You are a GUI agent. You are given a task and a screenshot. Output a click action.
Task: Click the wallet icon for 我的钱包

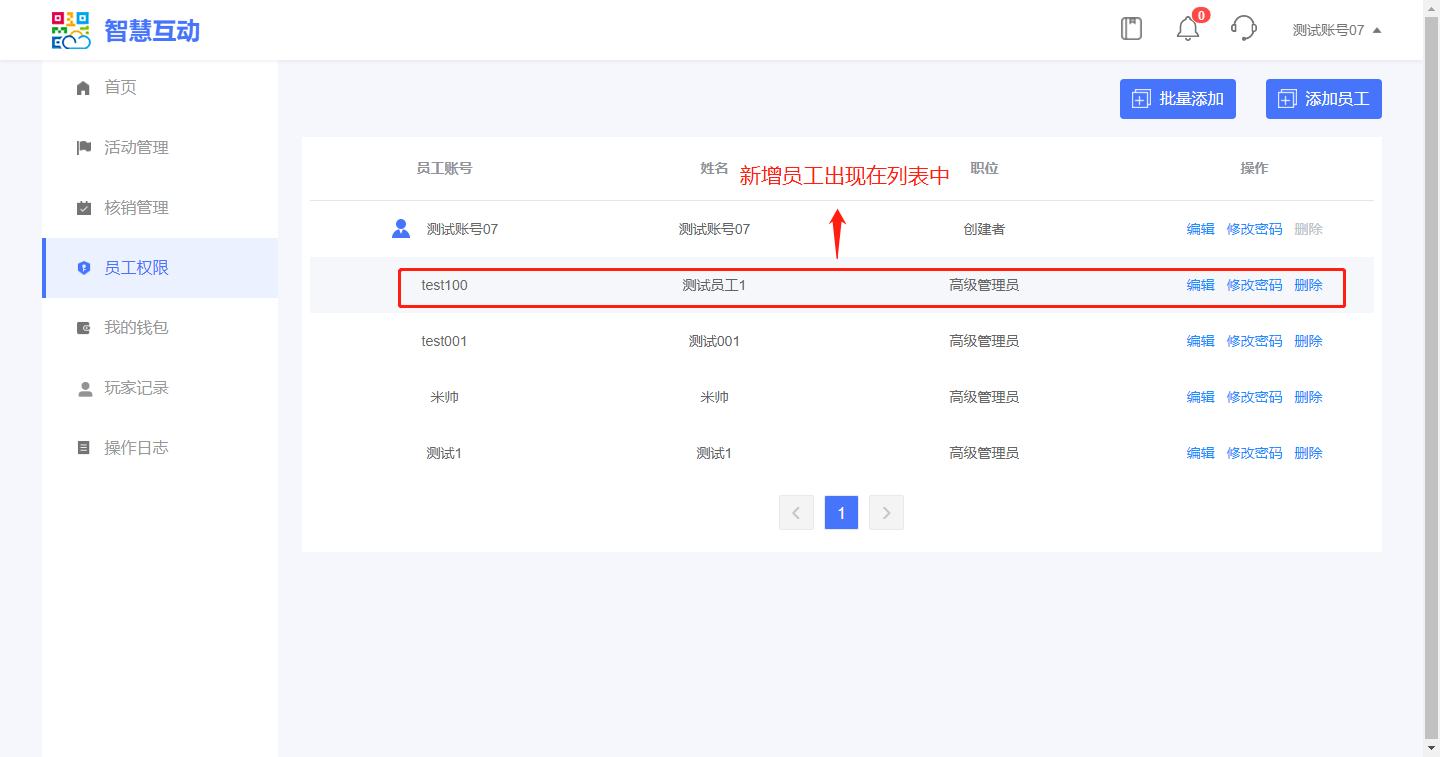[x=84, y=328]
